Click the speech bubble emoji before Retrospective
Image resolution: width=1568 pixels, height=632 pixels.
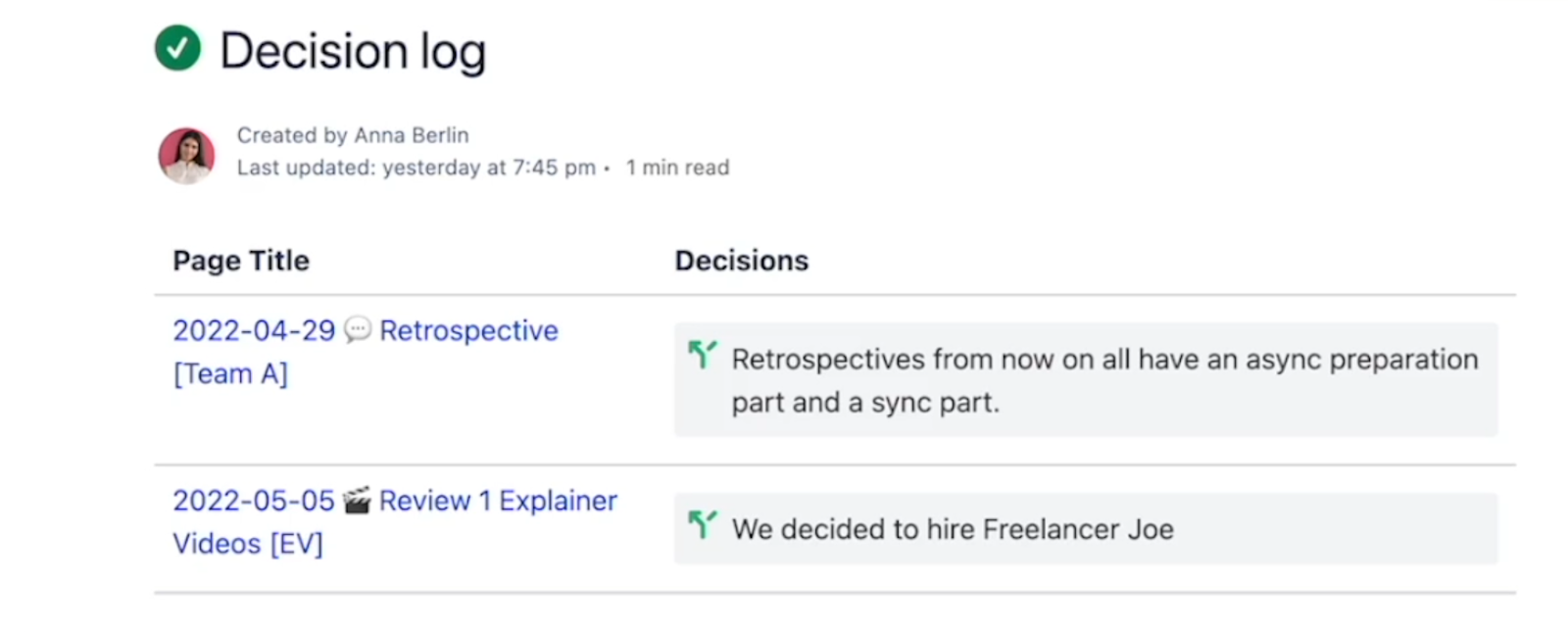point(358,329)
